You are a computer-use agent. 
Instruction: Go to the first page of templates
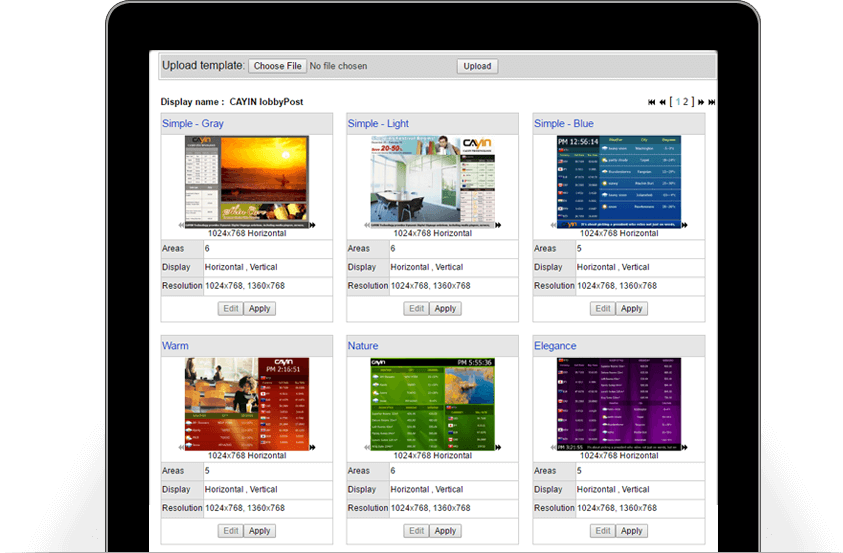[652, 102]
